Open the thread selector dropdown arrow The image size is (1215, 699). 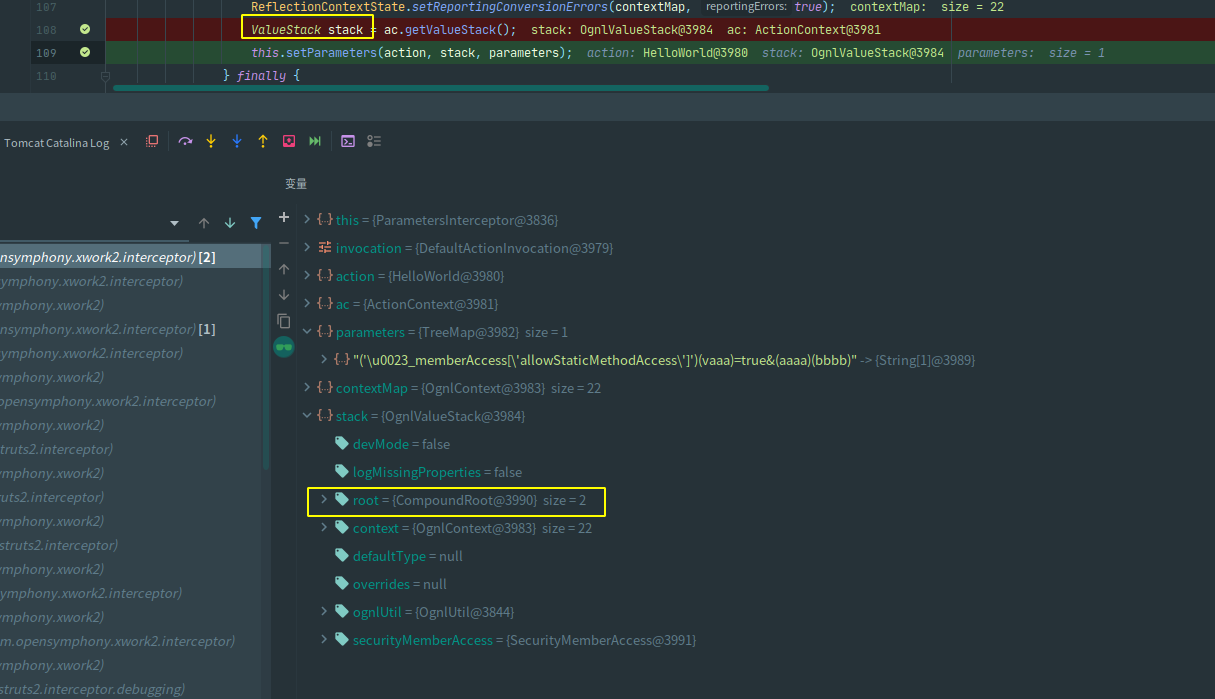[x=174, y=223]
